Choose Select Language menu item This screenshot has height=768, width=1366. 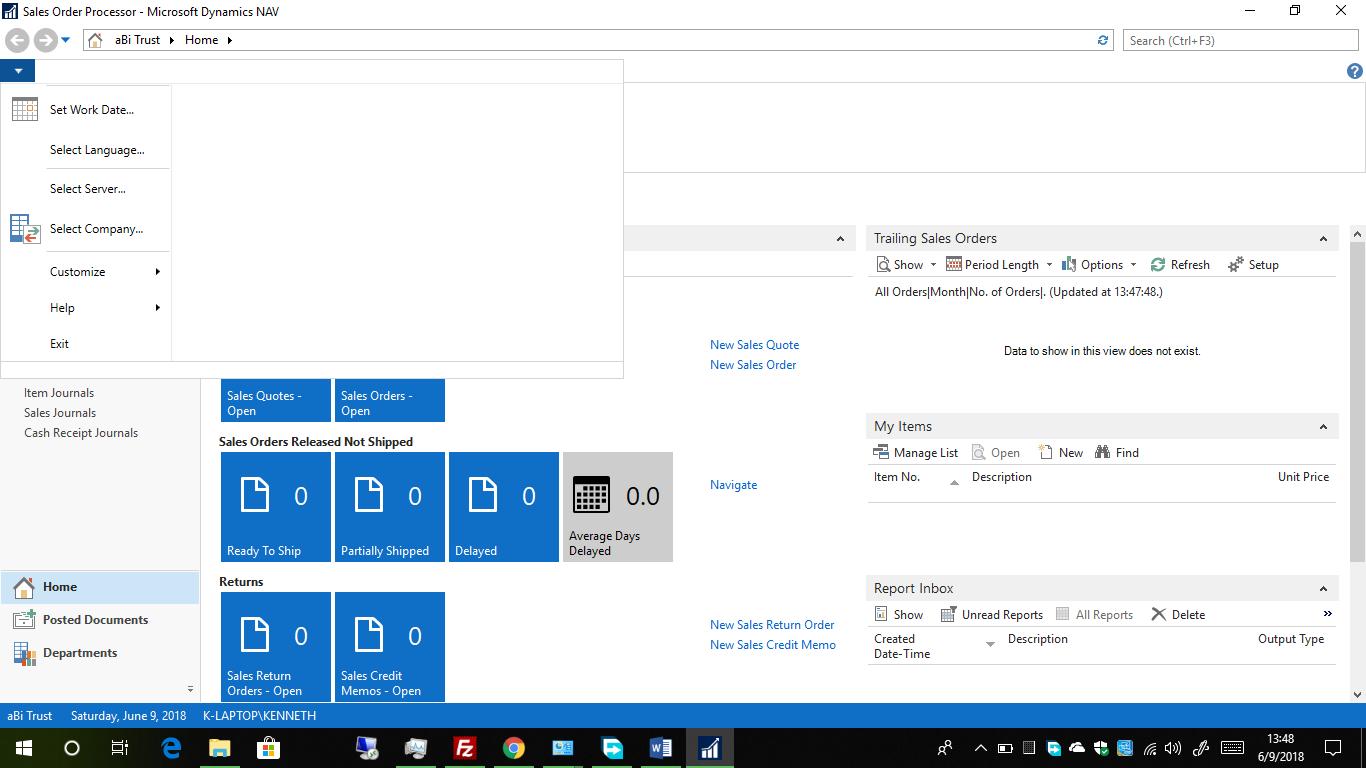(97, 150)
